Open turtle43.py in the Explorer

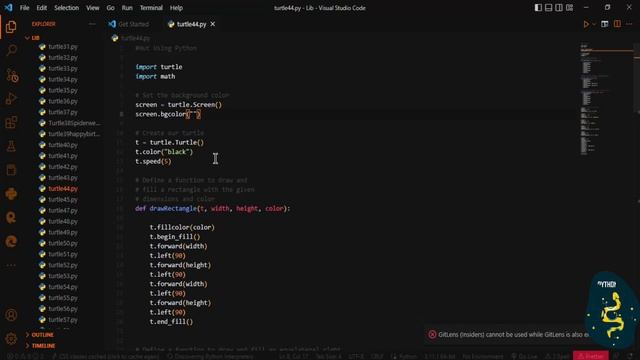[63, 178]
